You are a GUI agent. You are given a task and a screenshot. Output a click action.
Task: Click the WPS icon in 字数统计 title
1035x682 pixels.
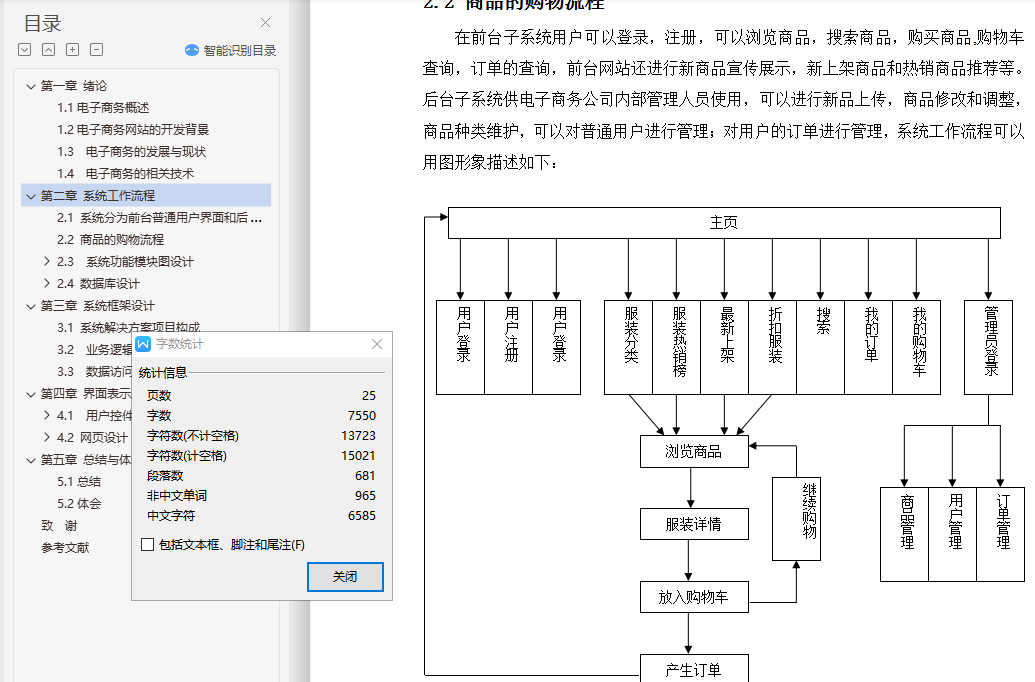click(143, 344)
